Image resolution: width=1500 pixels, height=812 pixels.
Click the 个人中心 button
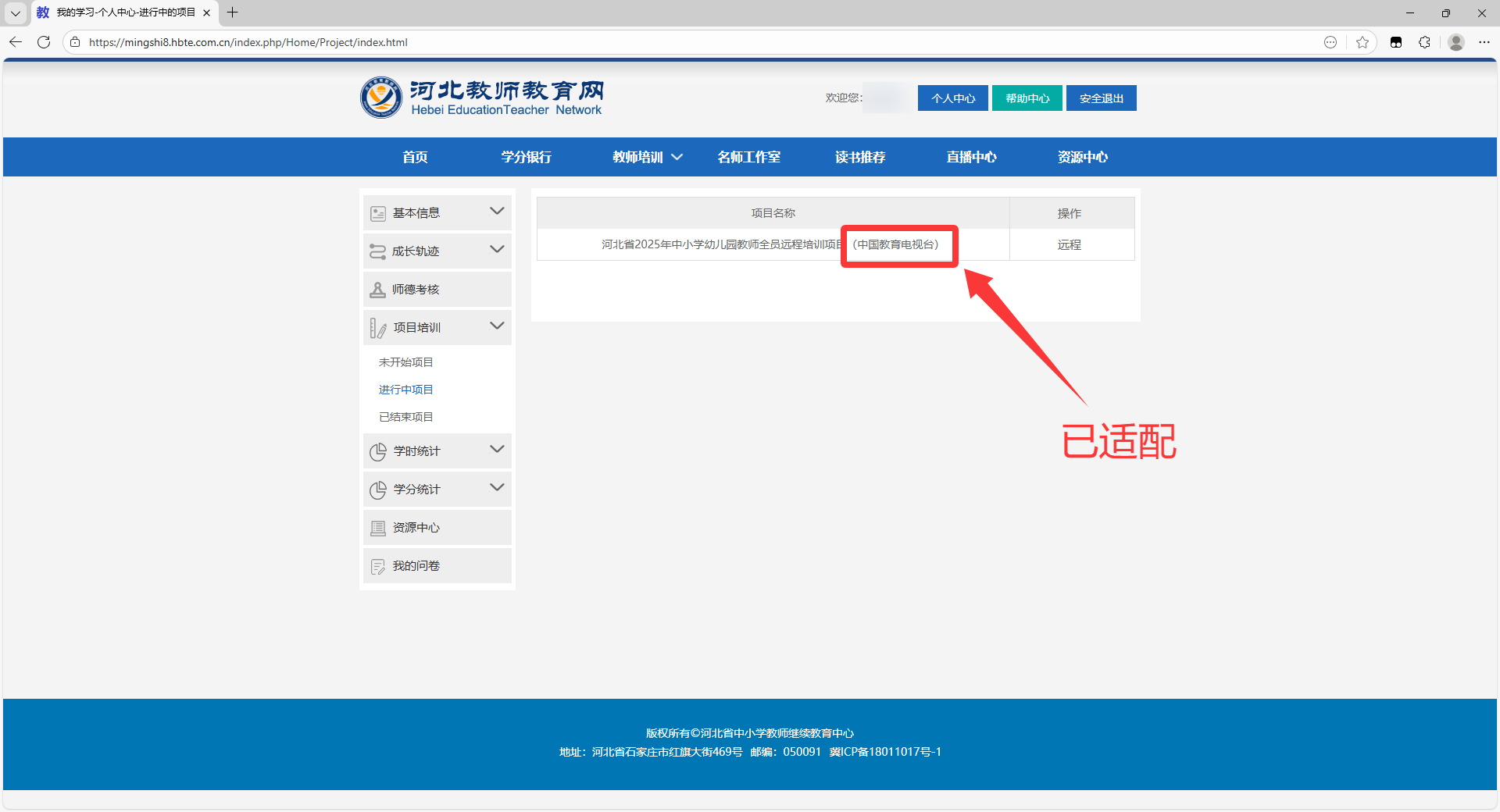tap(952, 98)
